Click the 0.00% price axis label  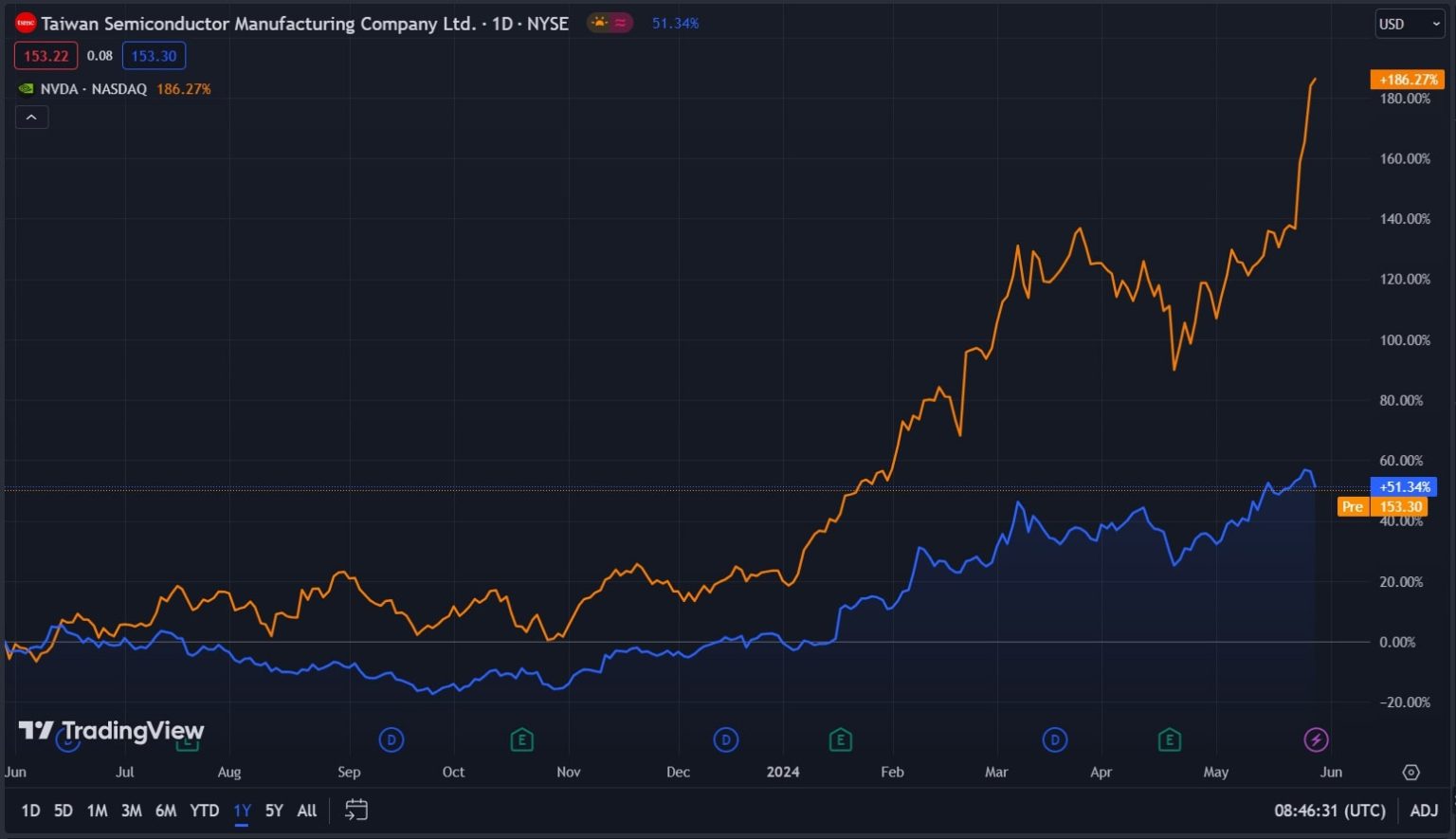pos(1397,642)
